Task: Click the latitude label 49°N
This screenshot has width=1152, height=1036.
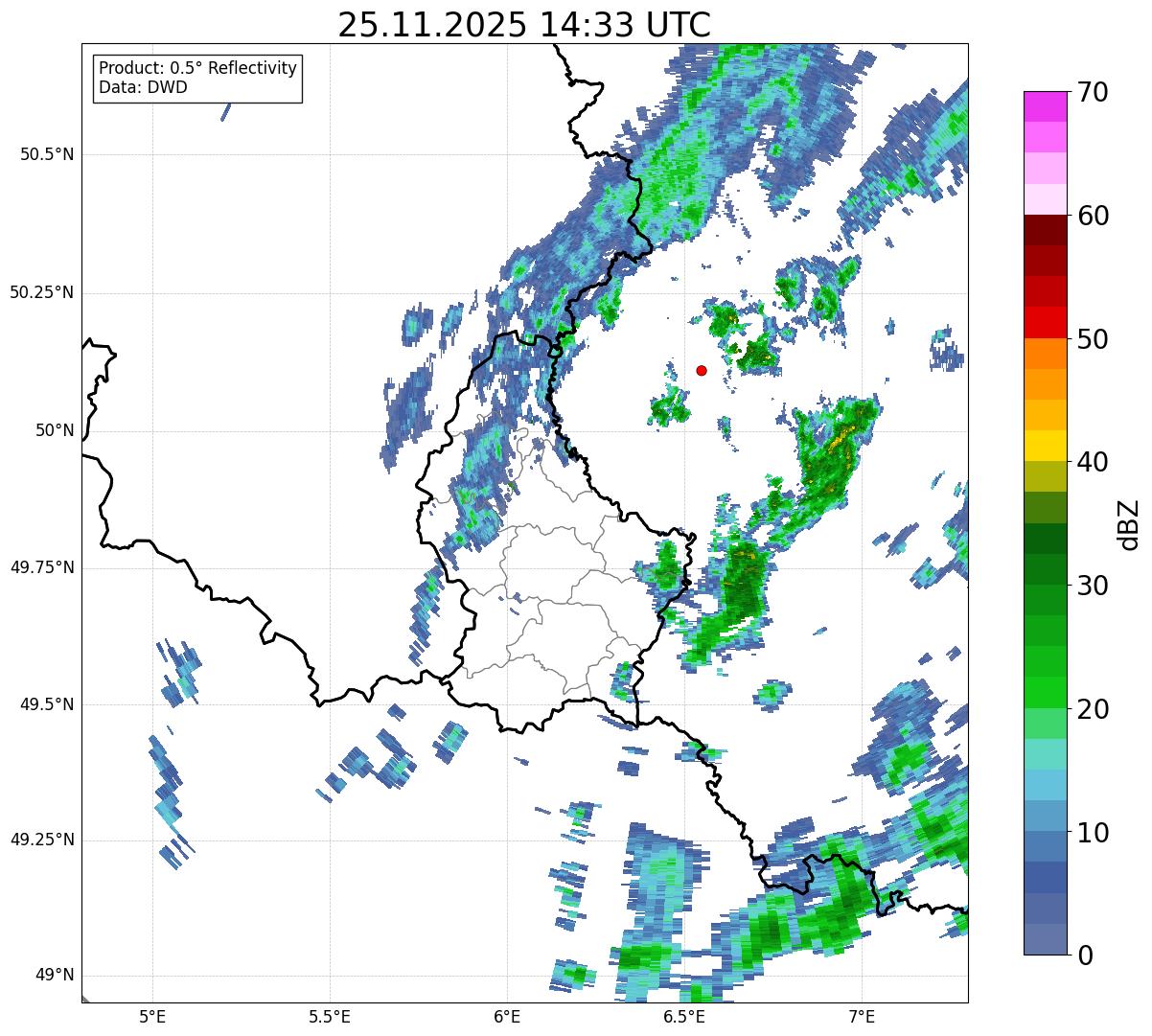Action: 54,976
